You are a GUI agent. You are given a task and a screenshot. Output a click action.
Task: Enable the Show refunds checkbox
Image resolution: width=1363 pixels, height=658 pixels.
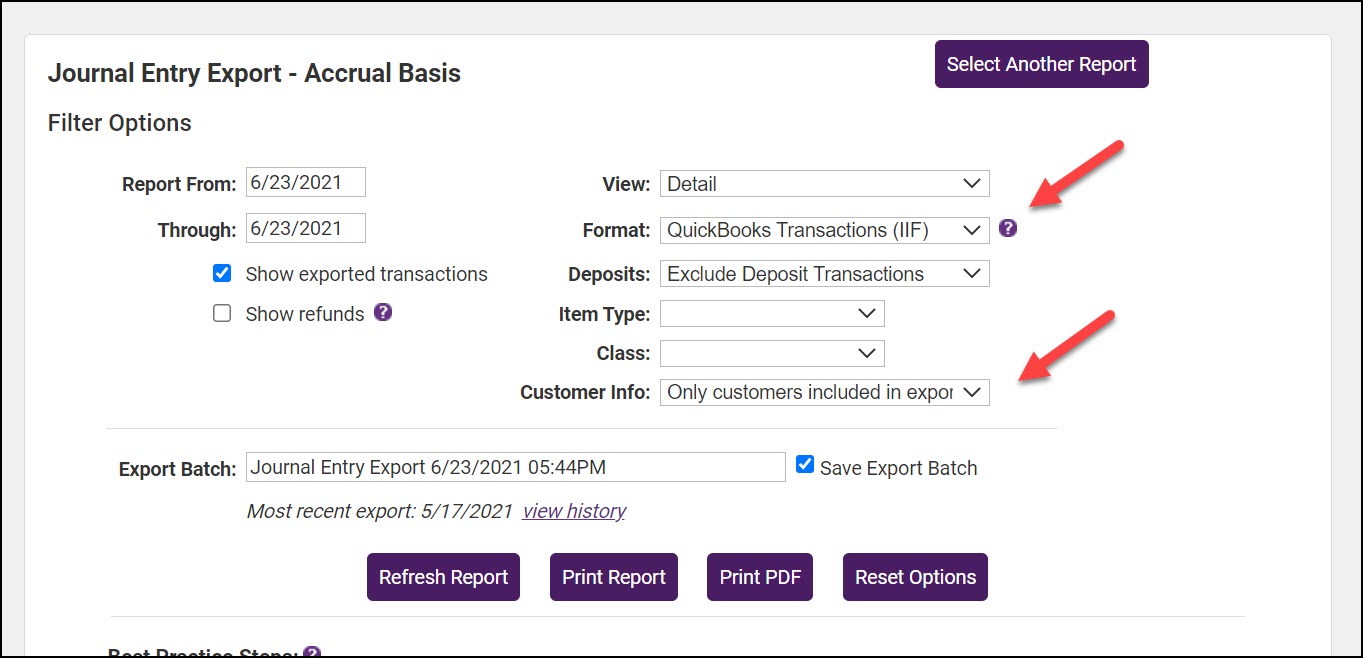(222, 313)
